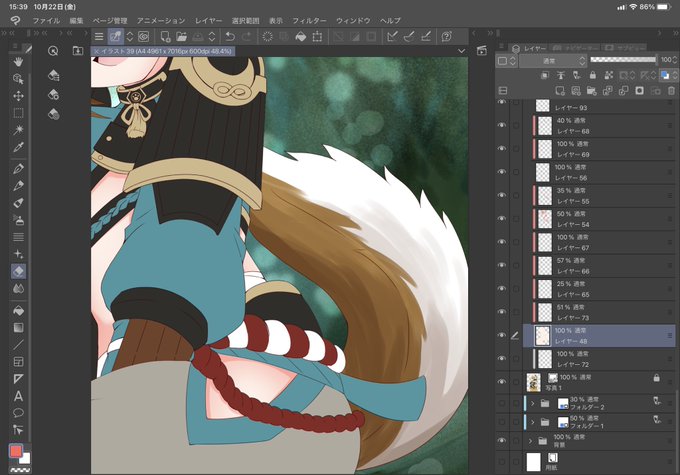Expand the 背景 folder
This screenshot has height=475, width=680.
click(530, 441)
